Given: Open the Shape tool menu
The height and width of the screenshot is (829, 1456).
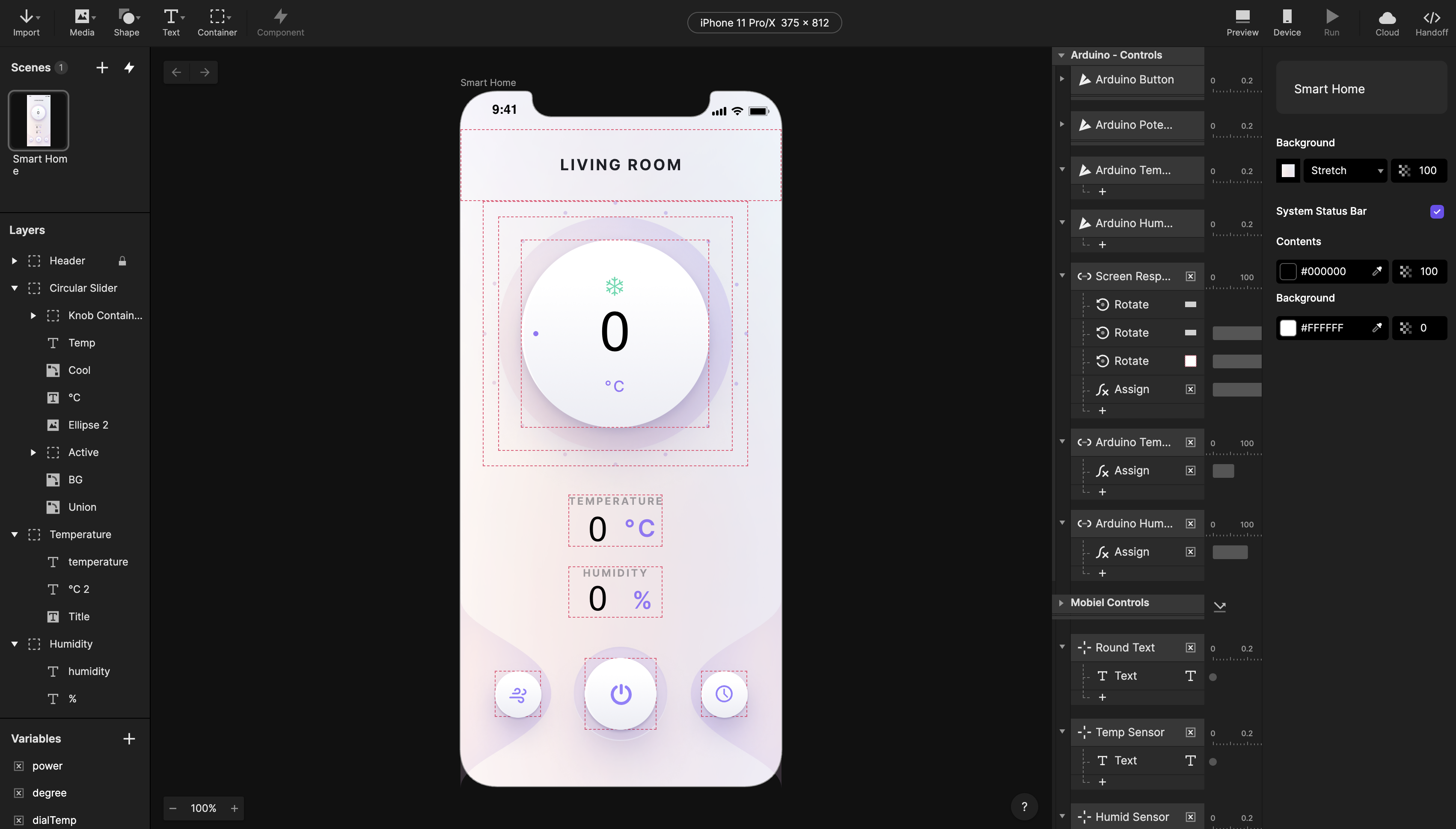Looking at the screenshot, I should (x=126, y=22).
